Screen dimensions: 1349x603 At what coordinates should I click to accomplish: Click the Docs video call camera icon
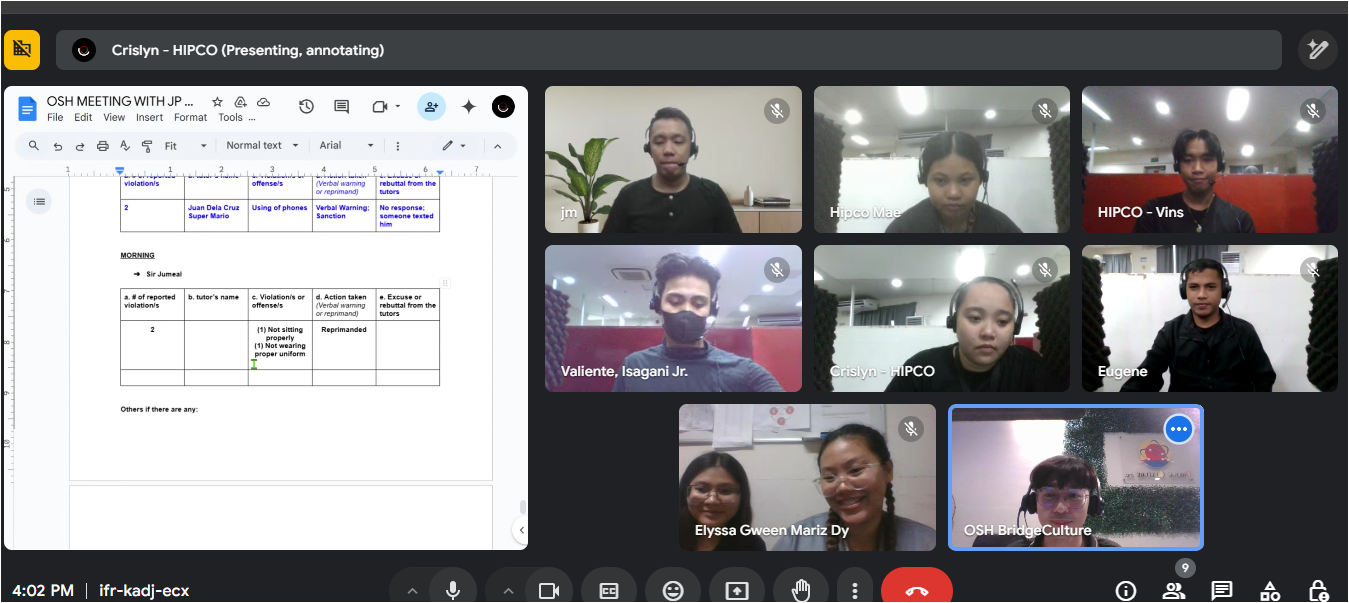tap(380, 106)
